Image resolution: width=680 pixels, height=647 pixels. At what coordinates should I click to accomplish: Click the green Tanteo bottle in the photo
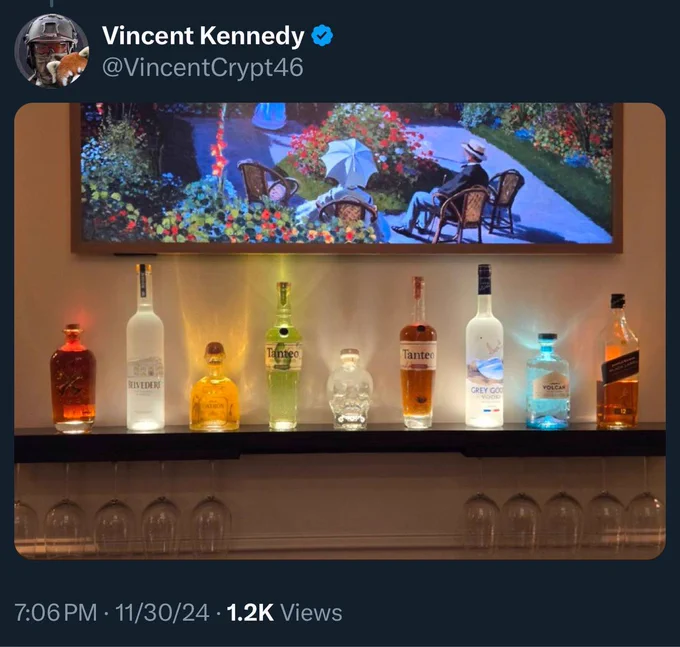coord(283,356)
